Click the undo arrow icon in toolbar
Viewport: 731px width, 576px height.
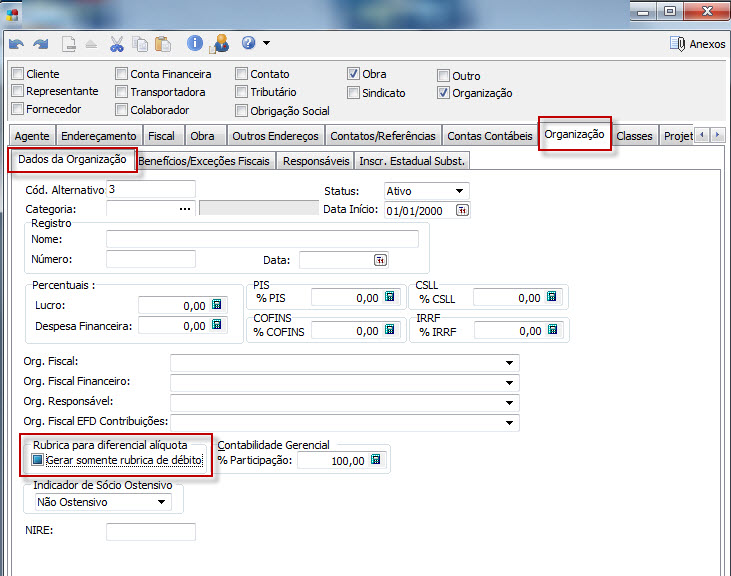(x=16, y=44)
